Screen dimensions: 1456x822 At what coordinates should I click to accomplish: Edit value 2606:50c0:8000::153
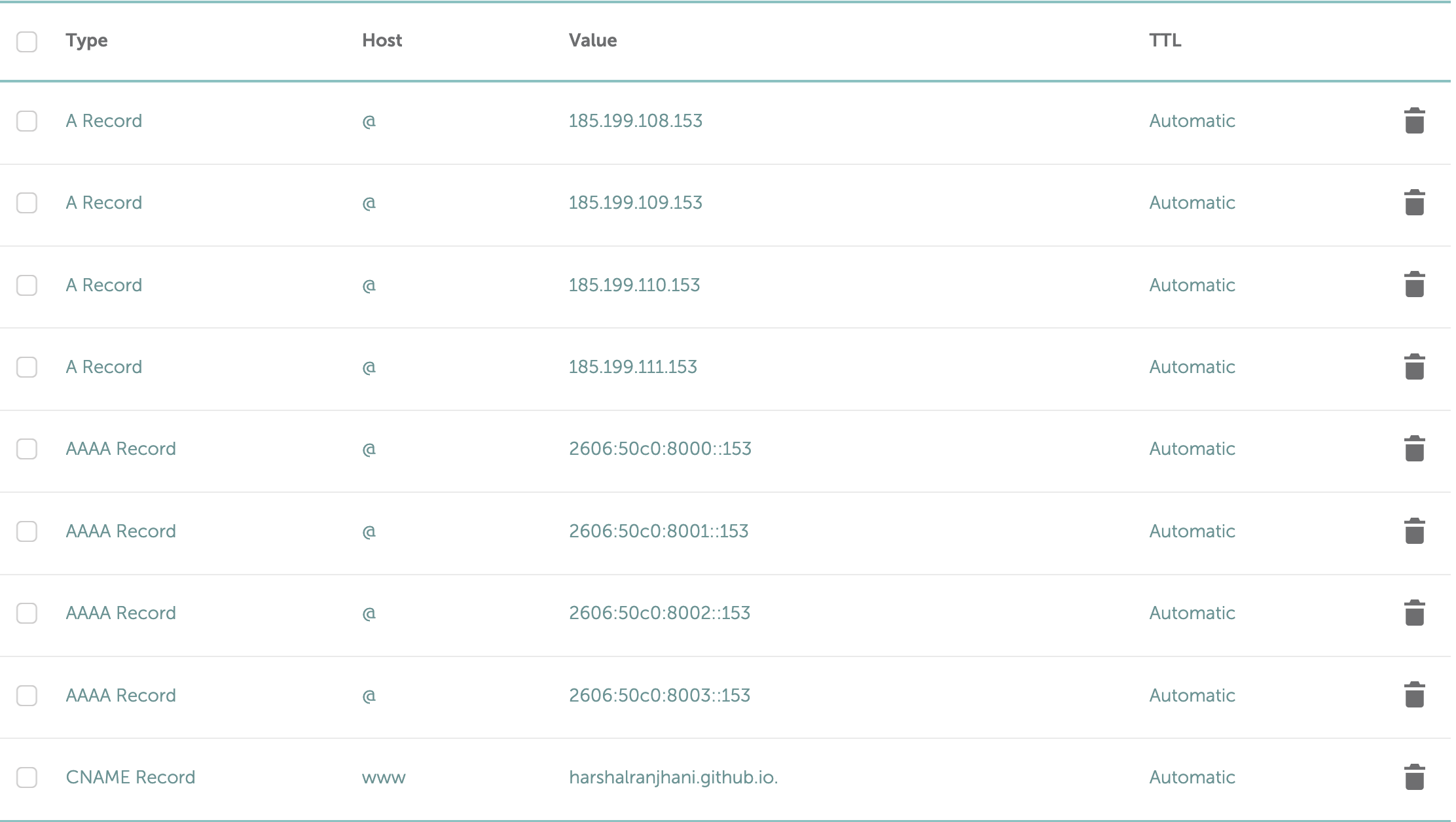[x=660, y=449]
